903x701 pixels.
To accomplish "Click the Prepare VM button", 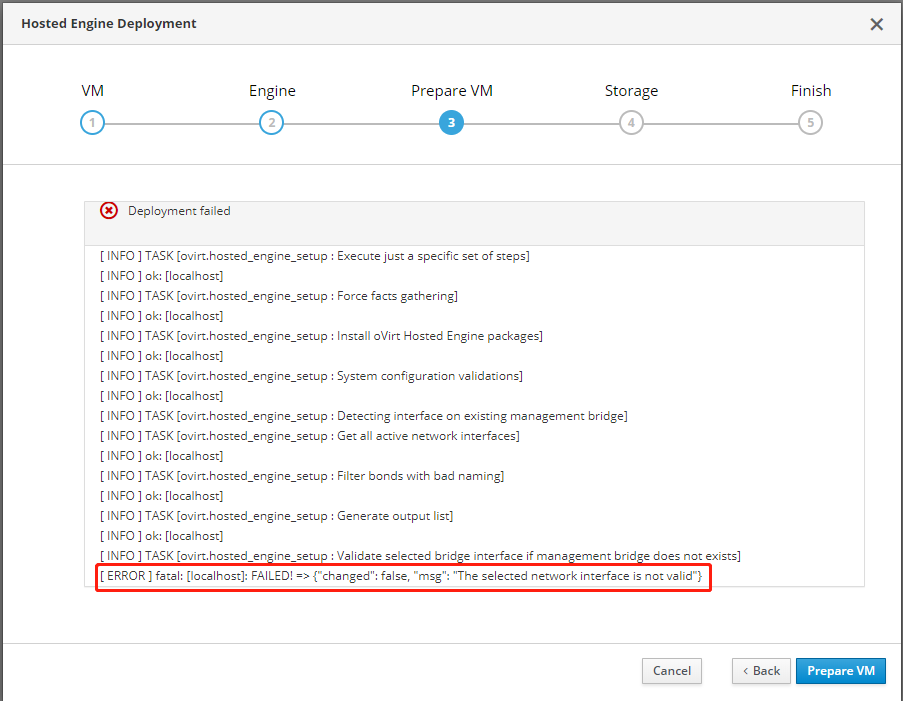I will point(840,671).
